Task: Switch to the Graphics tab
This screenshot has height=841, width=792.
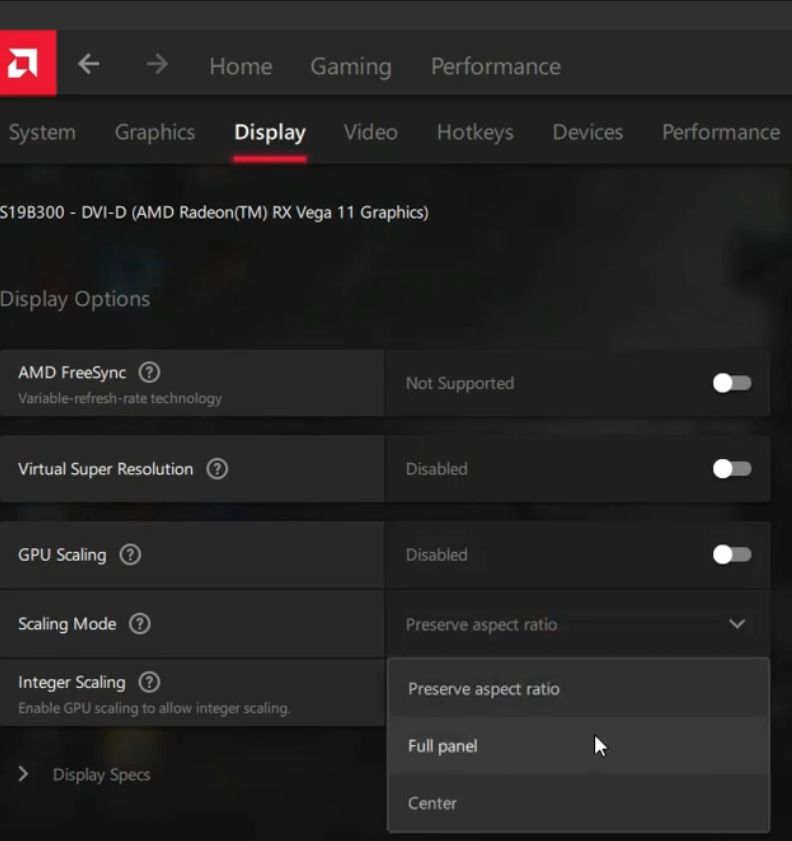Action: pyautogui.click(x=155, y=132)
